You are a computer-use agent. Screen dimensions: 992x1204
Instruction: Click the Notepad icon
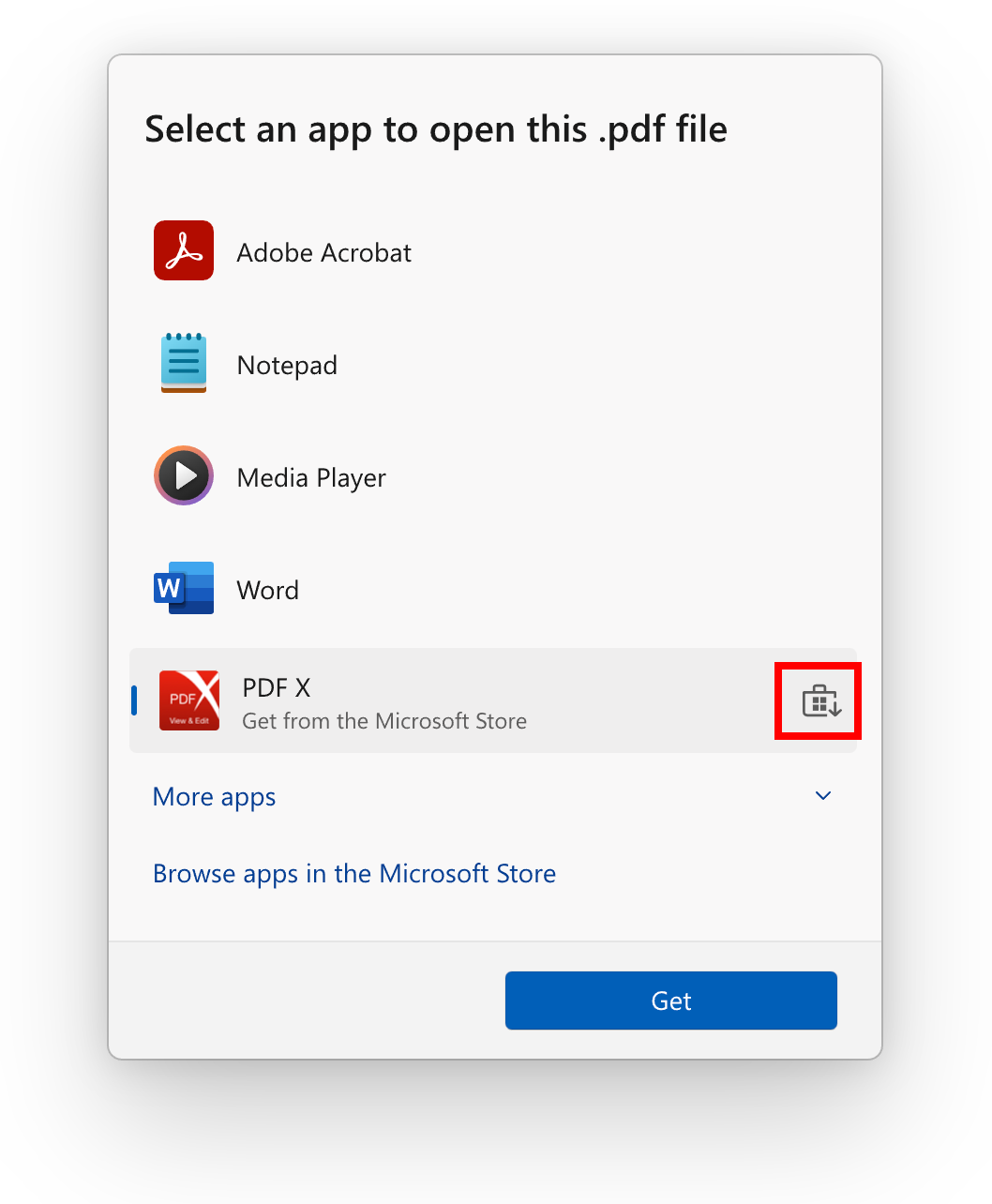[x=184, y=363]
